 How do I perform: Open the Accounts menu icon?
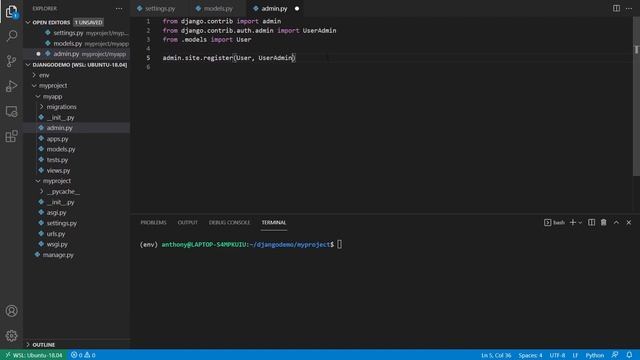pyautogui.click(x=11, y=311)
